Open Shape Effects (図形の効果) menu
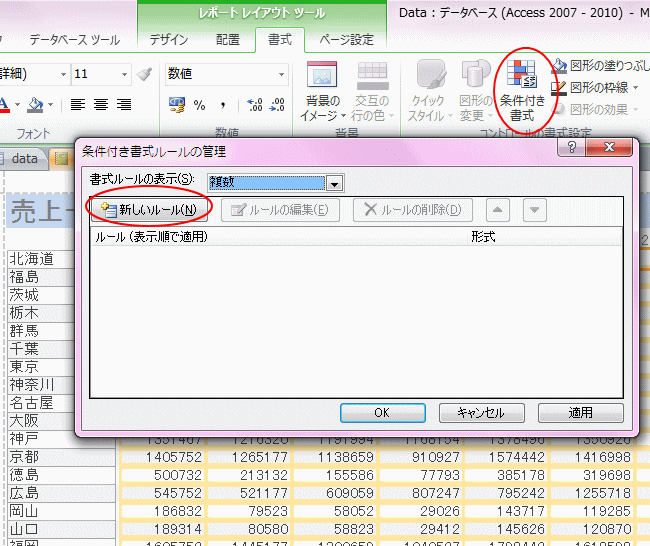Viewport: 650px width, 546px height. [596, 109]
